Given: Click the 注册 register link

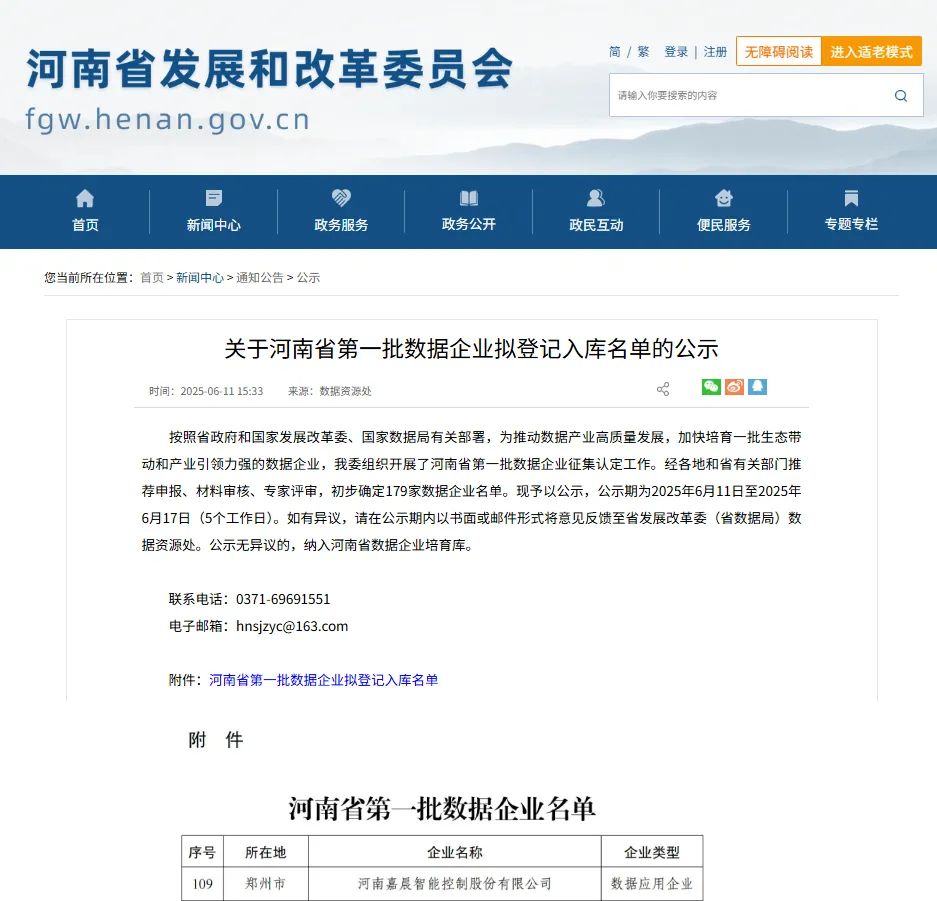Looking at the screenshot, I should click(715, 52).
